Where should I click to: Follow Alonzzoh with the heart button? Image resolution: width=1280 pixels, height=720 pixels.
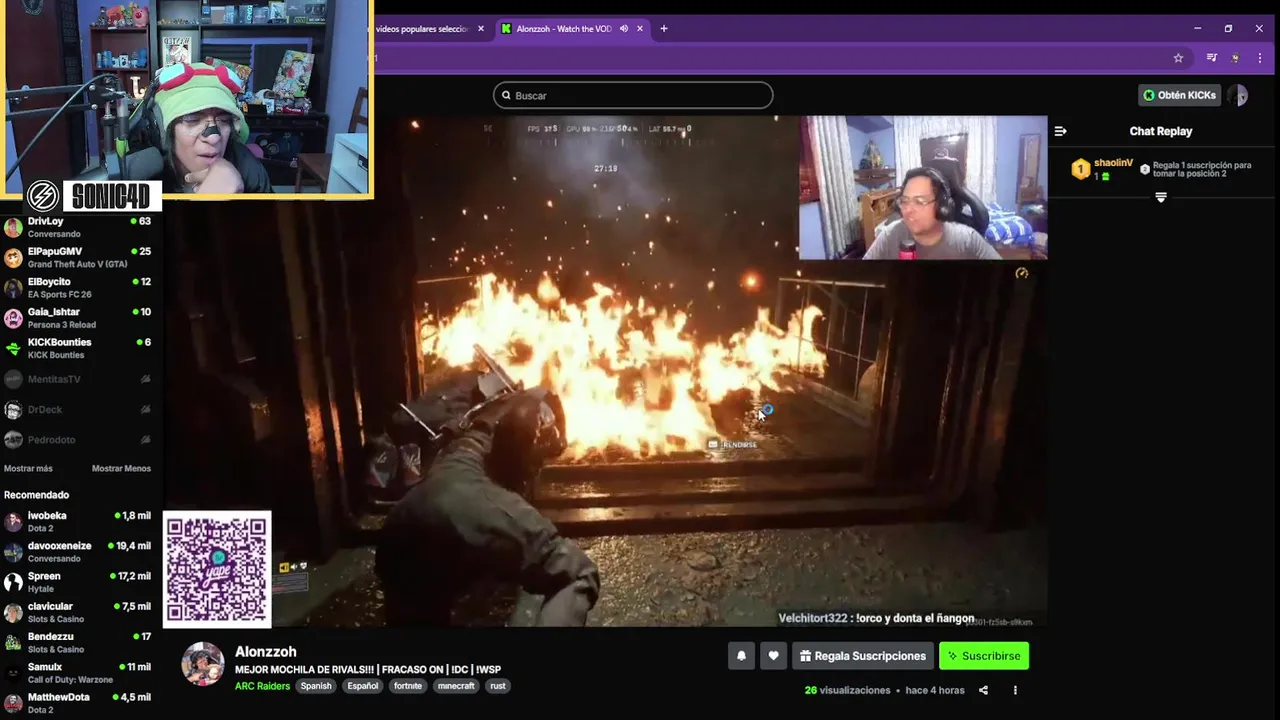click(x=773, y=656)
